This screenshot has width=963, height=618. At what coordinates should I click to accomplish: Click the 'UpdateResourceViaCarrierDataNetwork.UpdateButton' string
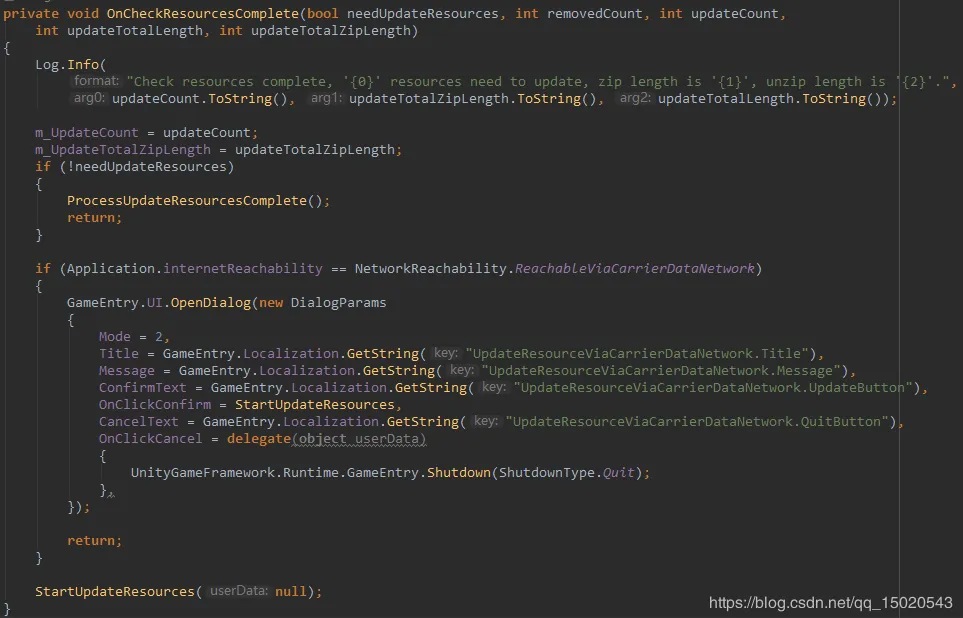tap(713, 388)
